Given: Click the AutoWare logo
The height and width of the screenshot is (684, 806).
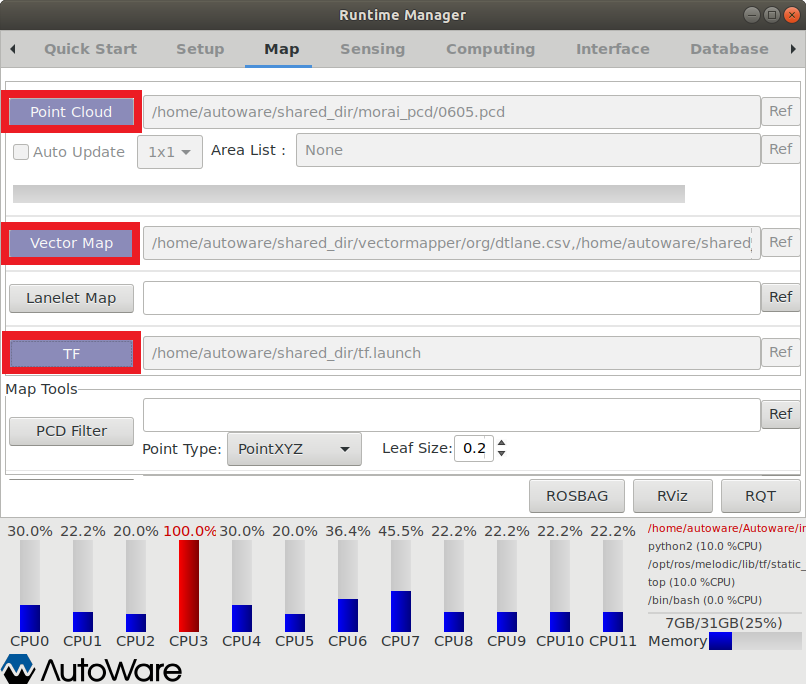Looking at the screenshot, I should pyautogui.click(x=92, y=668).
